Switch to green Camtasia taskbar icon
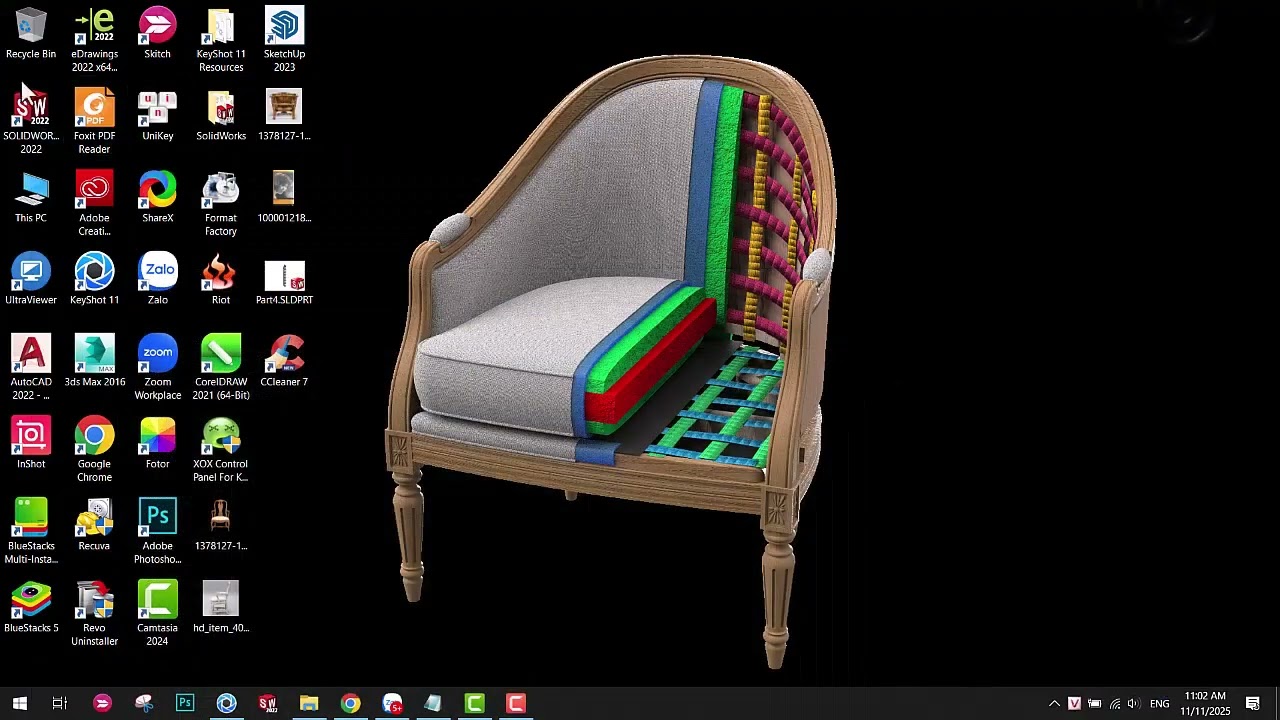The width and height of the screenshot is (1280, 720). pos(474,704)
